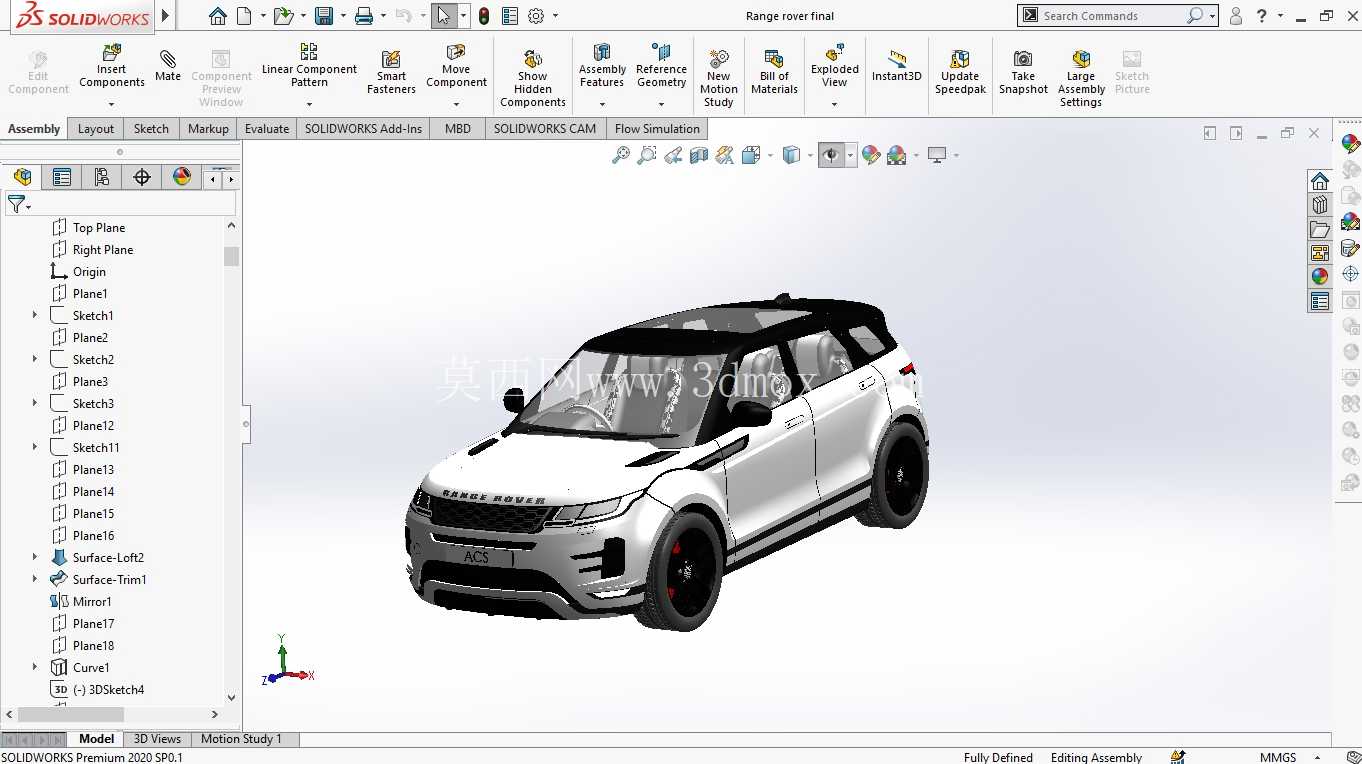Open Linear Component Pattern tool
This screenshot has width=1362, height=764.
tap(309, 65)
